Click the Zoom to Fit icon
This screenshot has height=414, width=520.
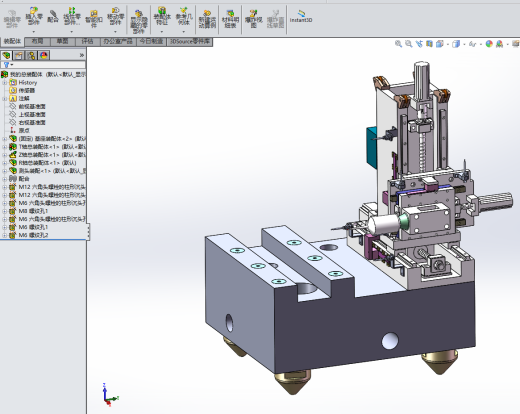coord(398,44)
